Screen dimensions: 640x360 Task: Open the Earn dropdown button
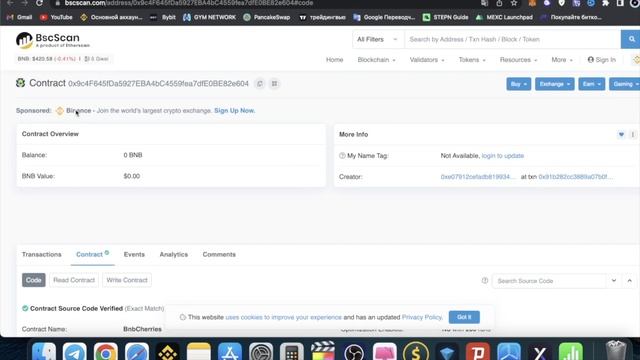pyautogui.click(x=591, y=84)
